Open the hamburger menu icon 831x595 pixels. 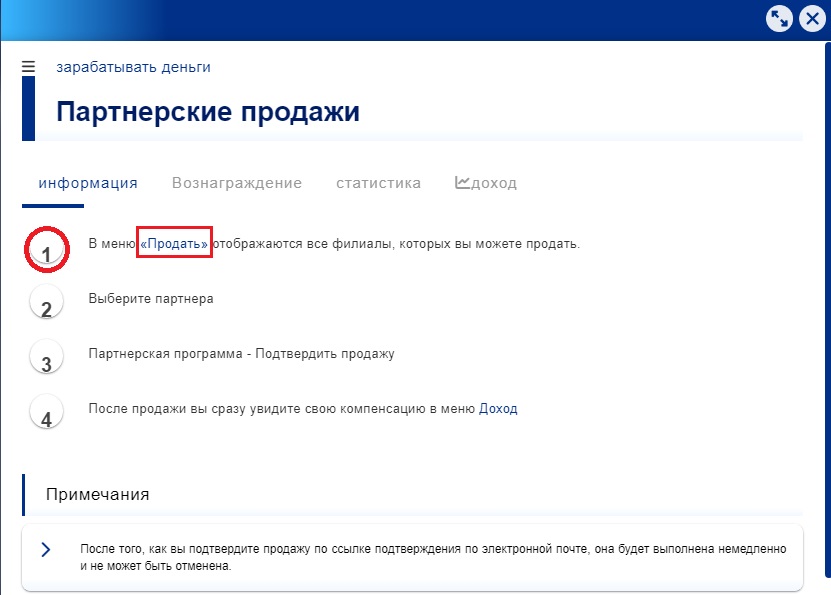click(28, 67)
